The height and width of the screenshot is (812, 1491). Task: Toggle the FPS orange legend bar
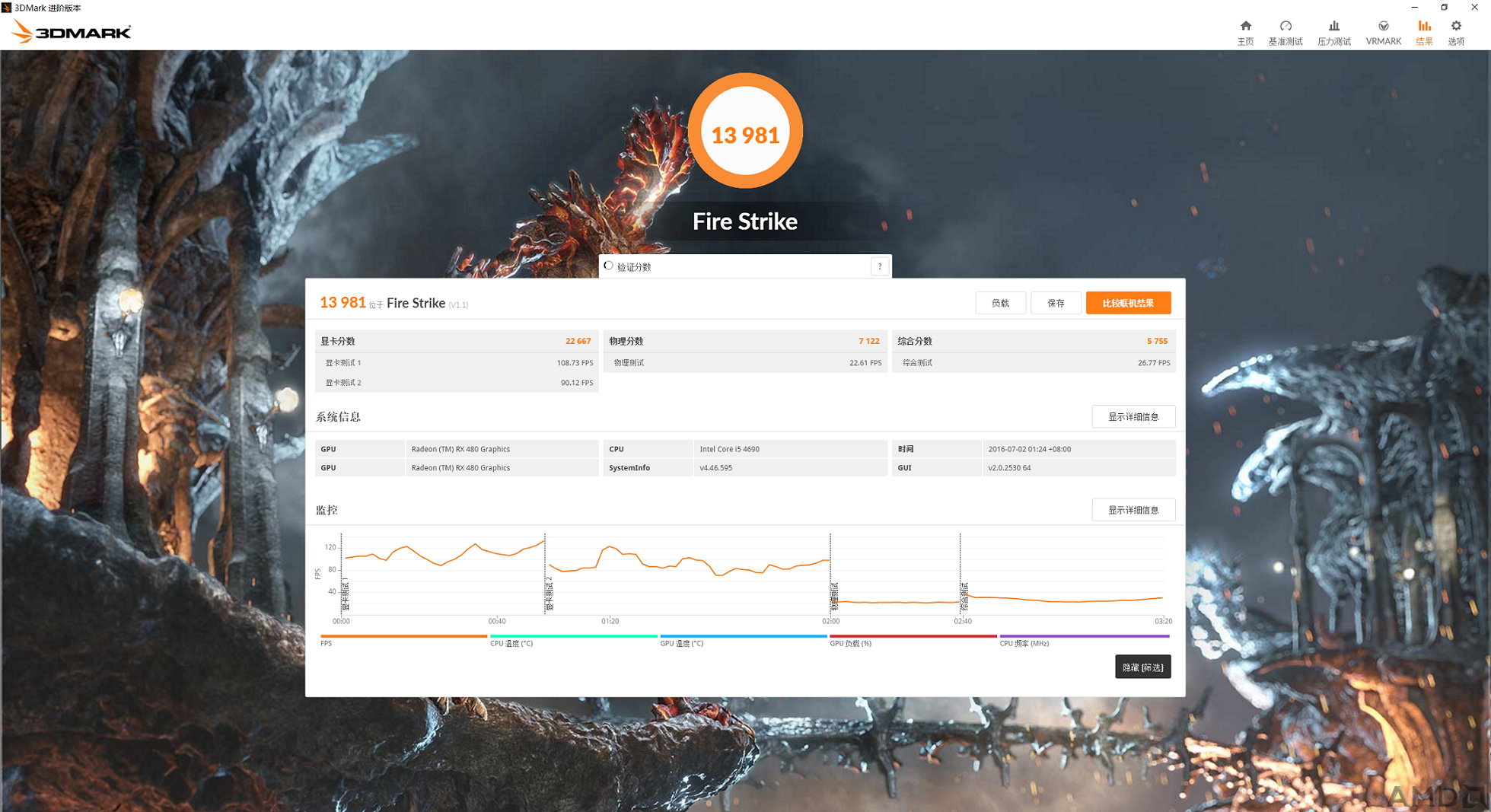[403, 635]
